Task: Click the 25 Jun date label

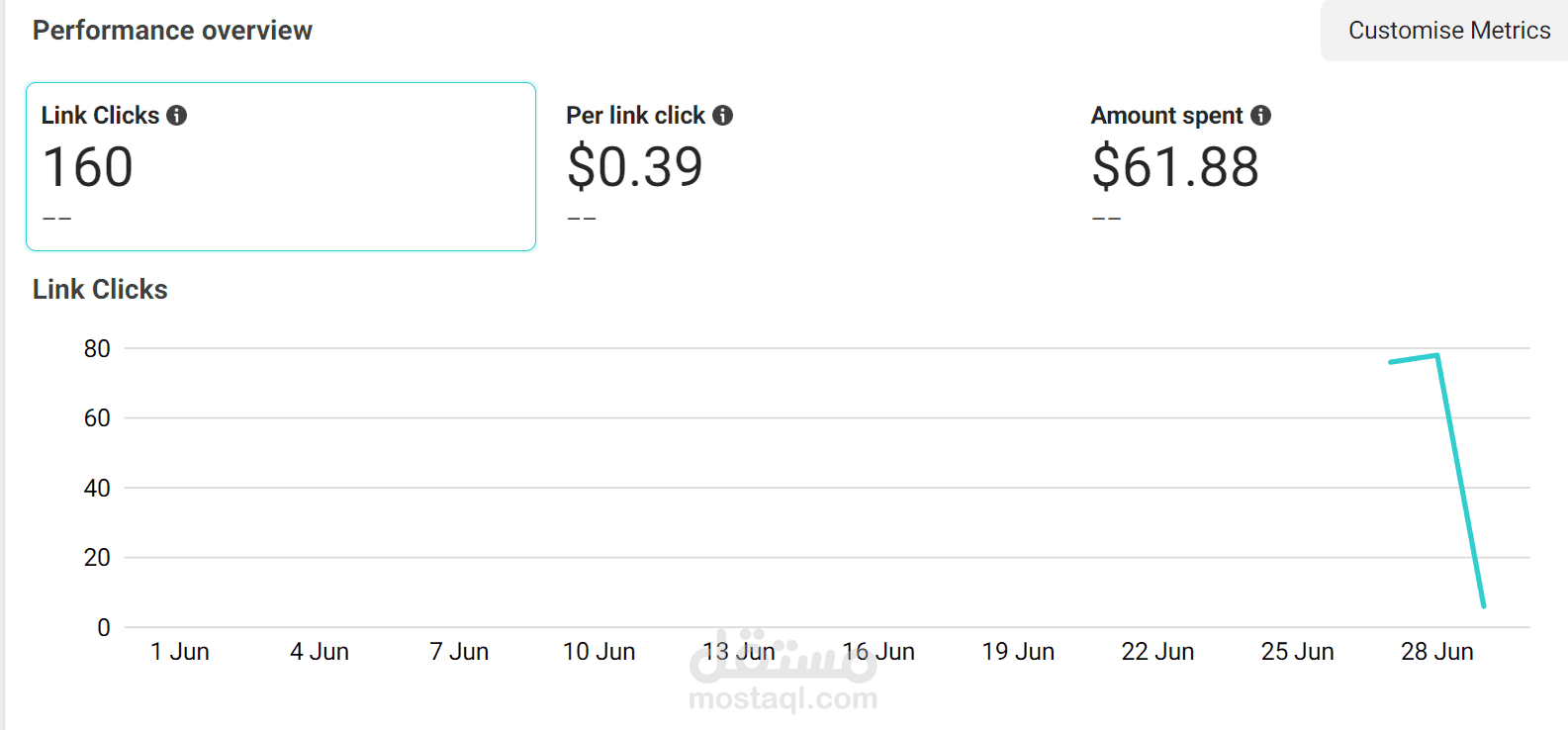Action: 1297,652
